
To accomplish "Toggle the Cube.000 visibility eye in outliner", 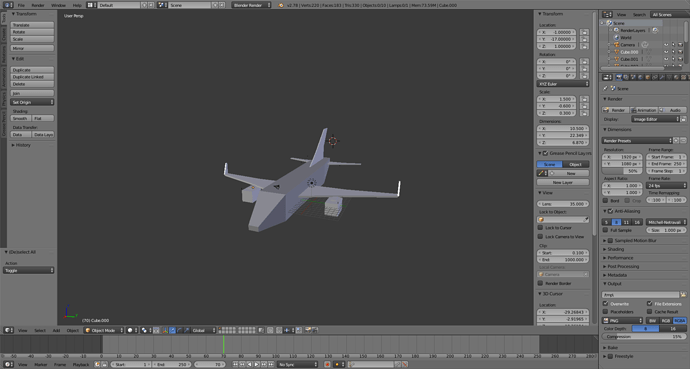I will (666, 52).
